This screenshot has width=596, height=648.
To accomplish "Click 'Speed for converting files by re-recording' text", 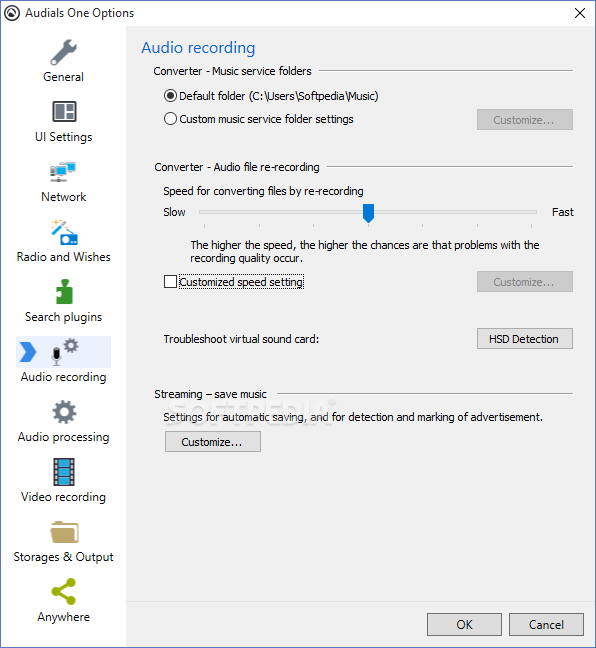I will (263, 191).
